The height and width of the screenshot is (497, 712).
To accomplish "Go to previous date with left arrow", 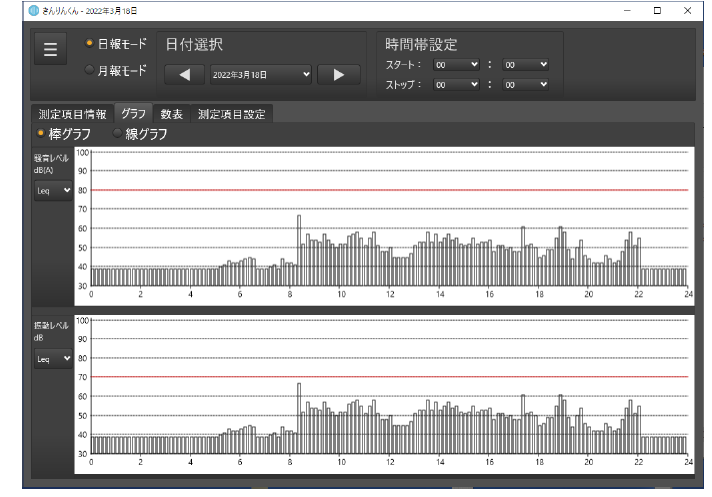I will 184,74.
